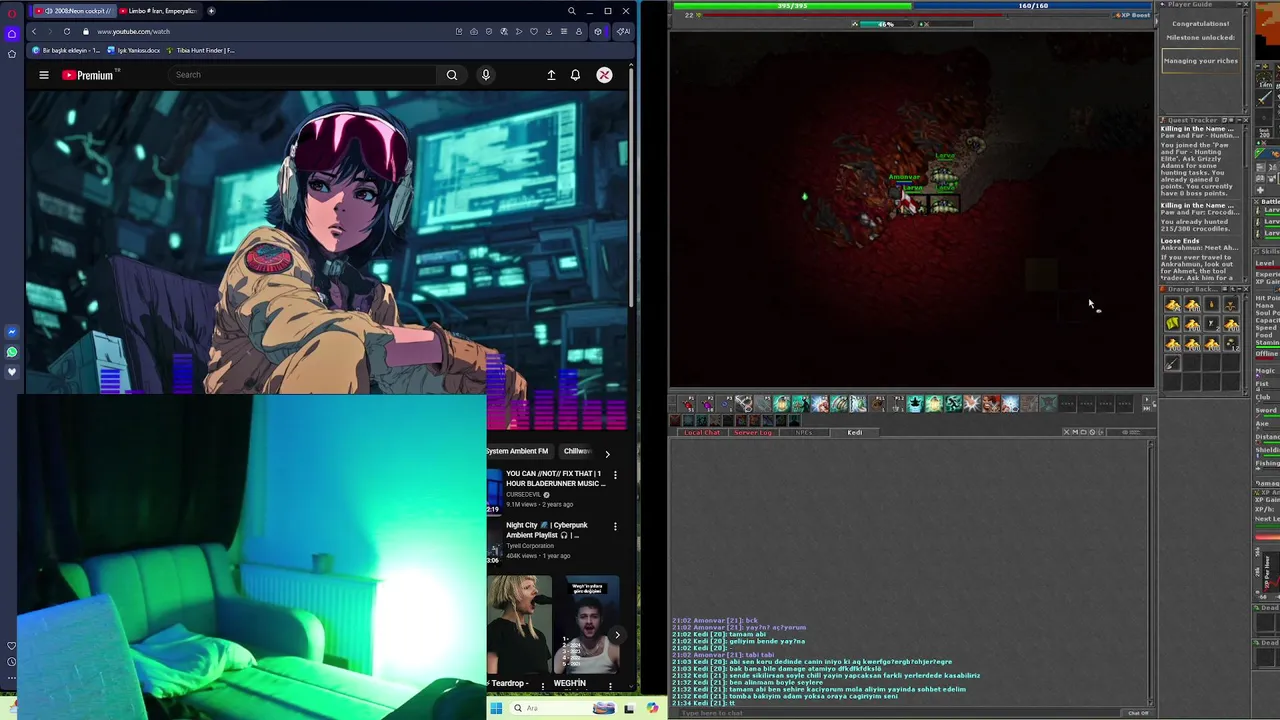Open new browser tab with plus
This screenshot has width=1280, height=720.
tap(211, 11)
